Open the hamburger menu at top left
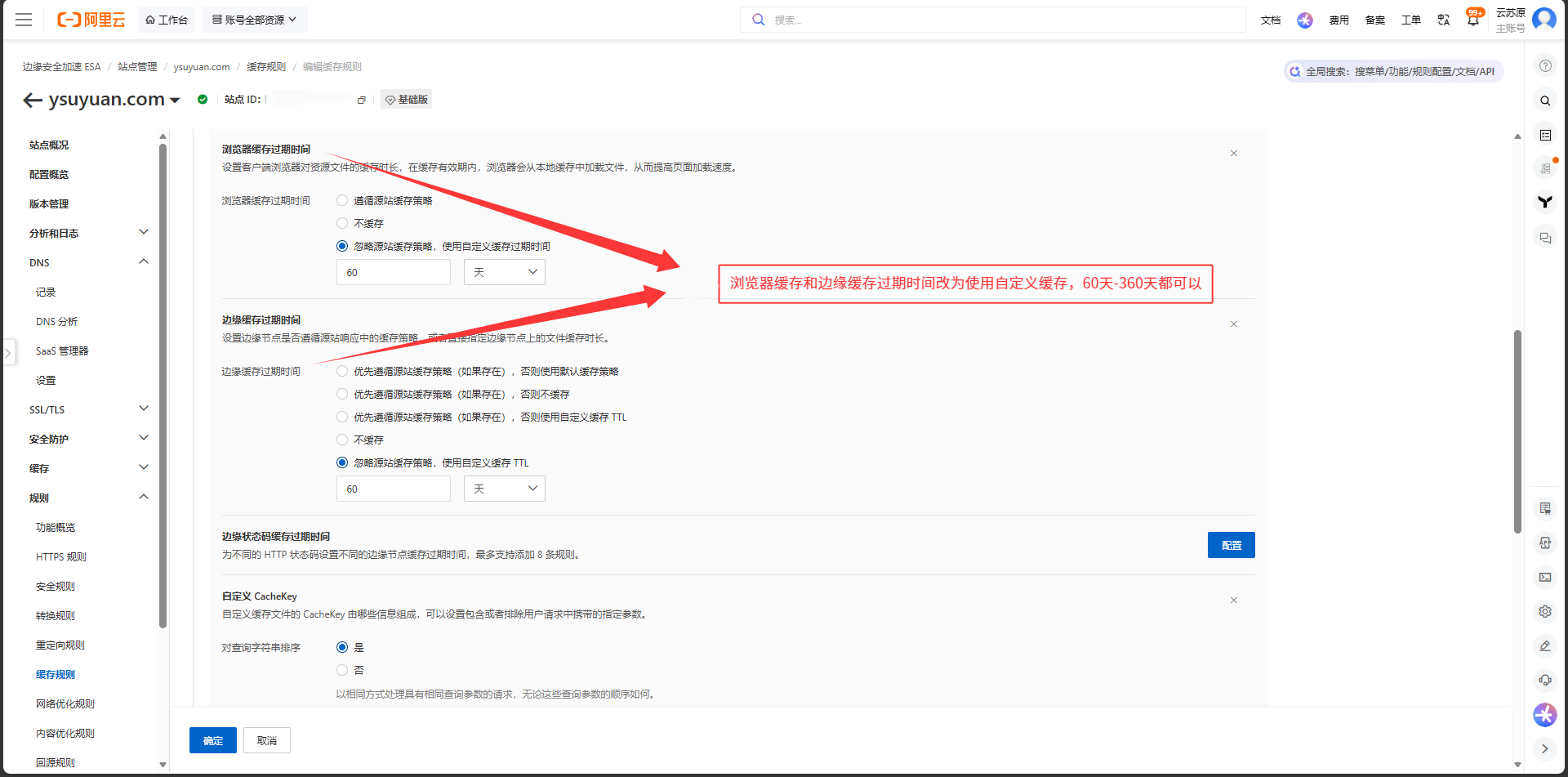The width and height of the screenshot is (1568, 777). 24,20
